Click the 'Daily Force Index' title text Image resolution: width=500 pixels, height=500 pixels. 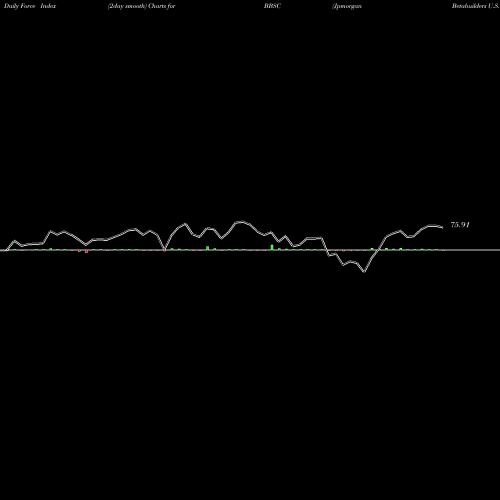pos(30,6)
